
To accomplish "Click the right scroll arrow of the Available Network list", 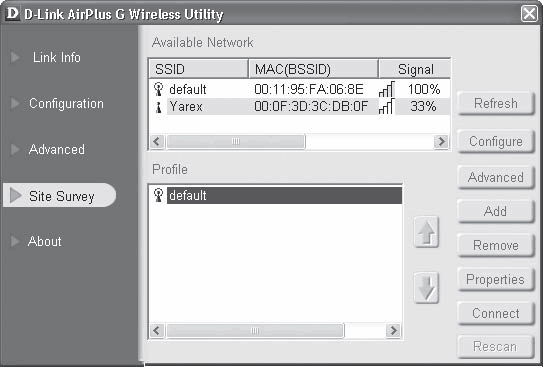I will [441, 141].
